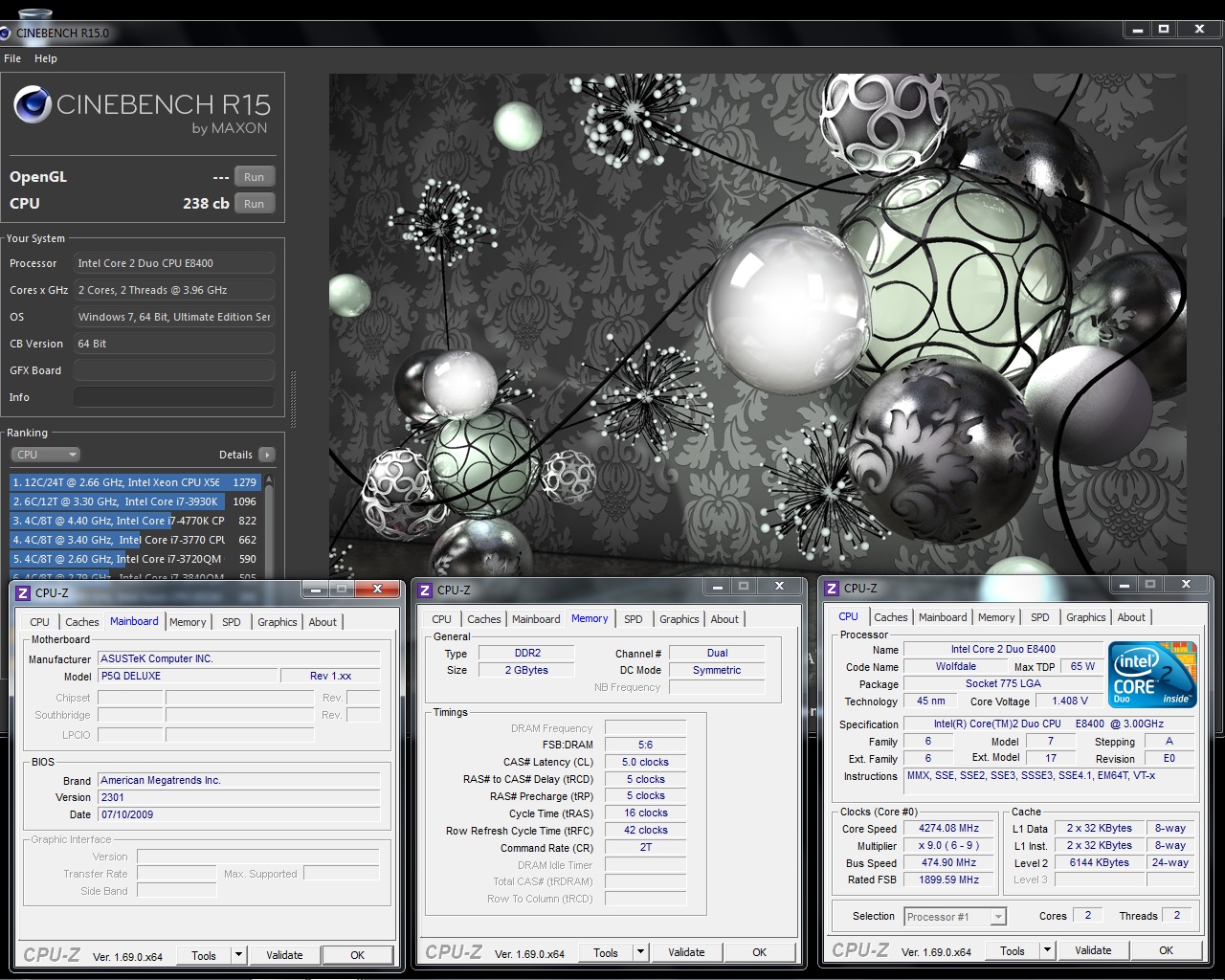Screen dimensions: 1225x980
Task: Click Cinebench title bar app icon
Action: (x=5, y=33)
